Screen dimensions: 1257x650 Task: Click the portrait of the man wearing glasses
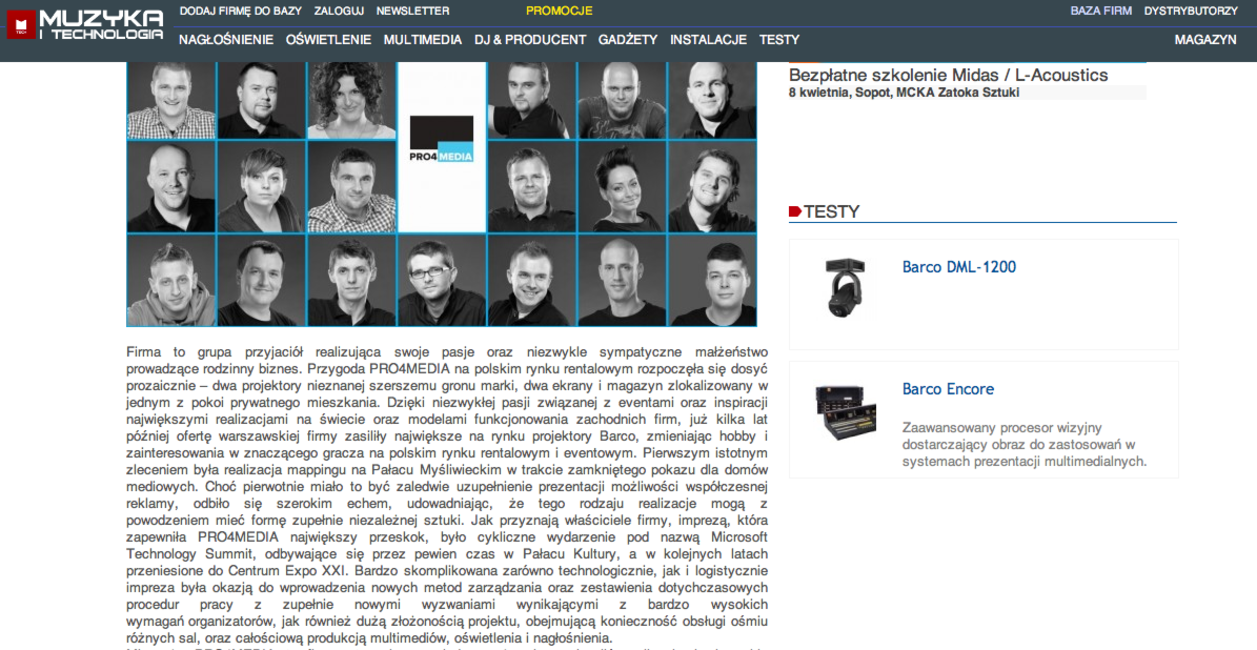point(442,280)
